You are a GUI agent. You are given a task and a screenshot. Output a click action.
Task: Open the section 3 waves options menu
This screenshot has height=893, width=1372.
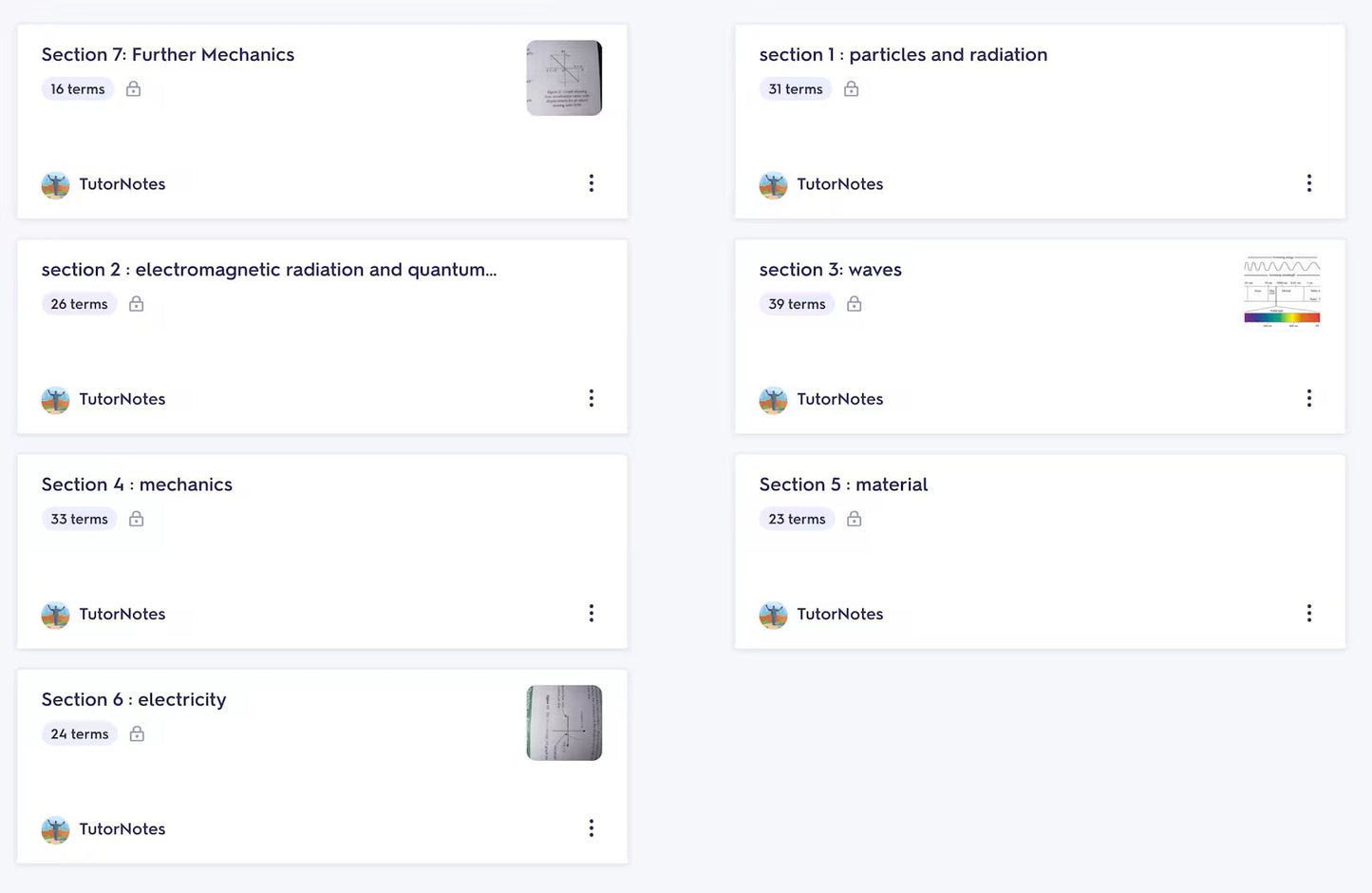click(x=1308, y=398)
